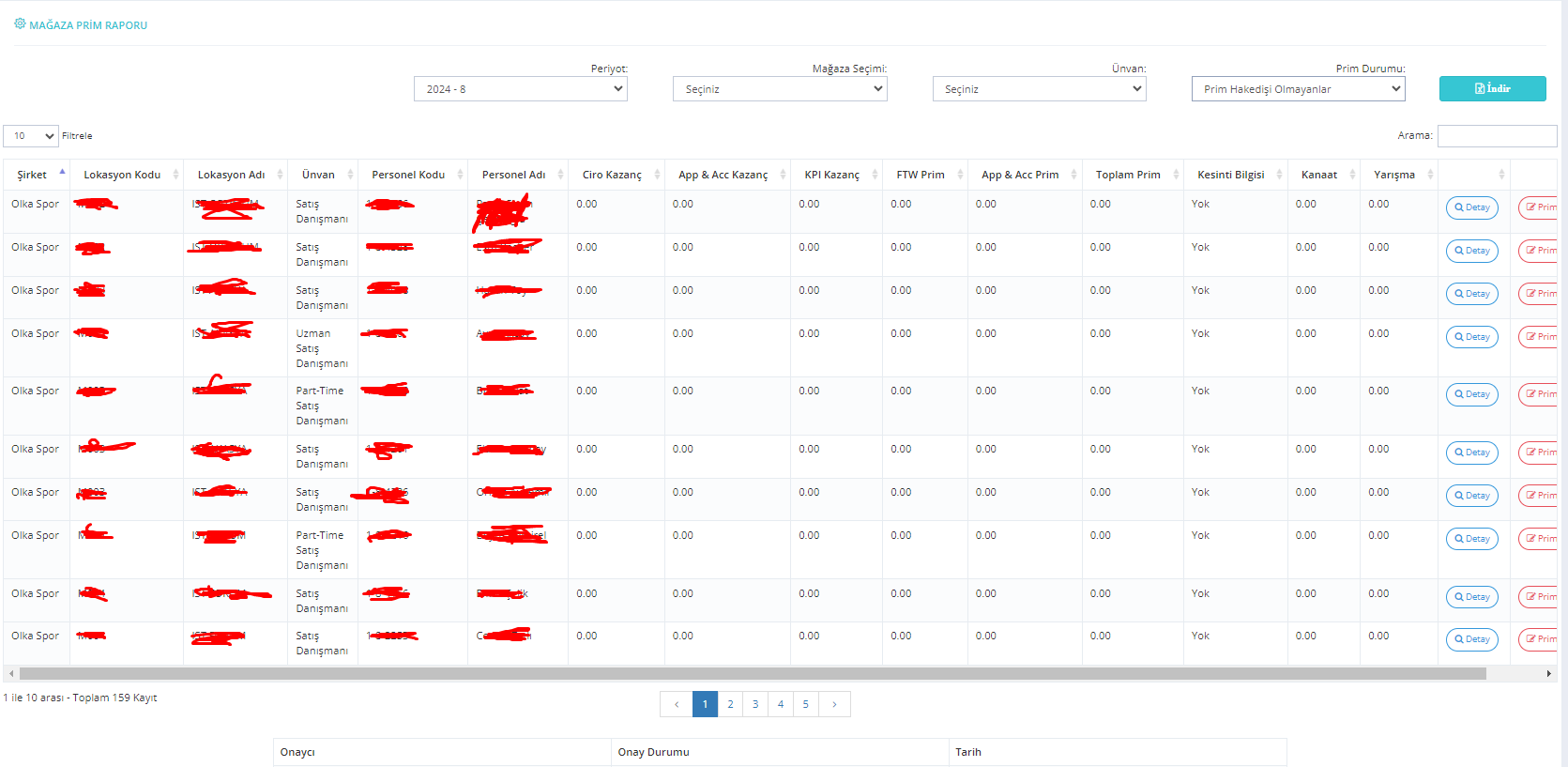The width and height of the screenshot is (1568, 767).
Task: Sort table by Ciro Kazanç column
Action: tap(617, 175)
